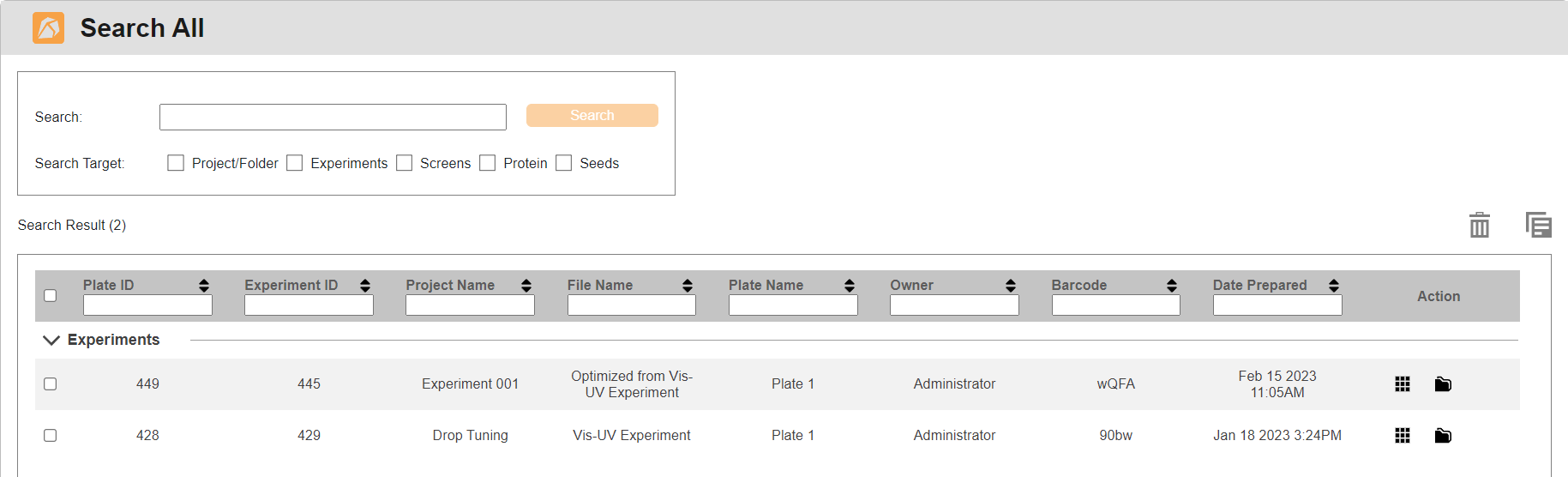Click the Barcode column filter box
Screen dimensions: 1568x477
pos(1115,305)
